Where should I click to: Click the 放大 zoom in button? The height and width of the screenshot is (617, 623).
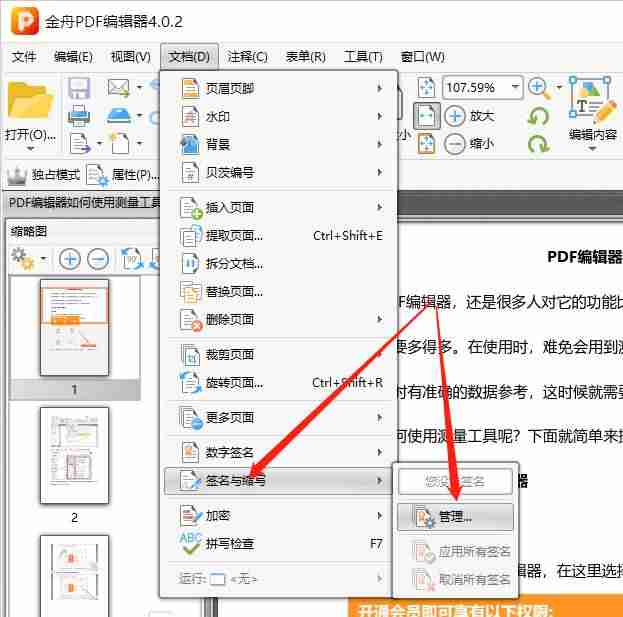click(x=470, y=116)
